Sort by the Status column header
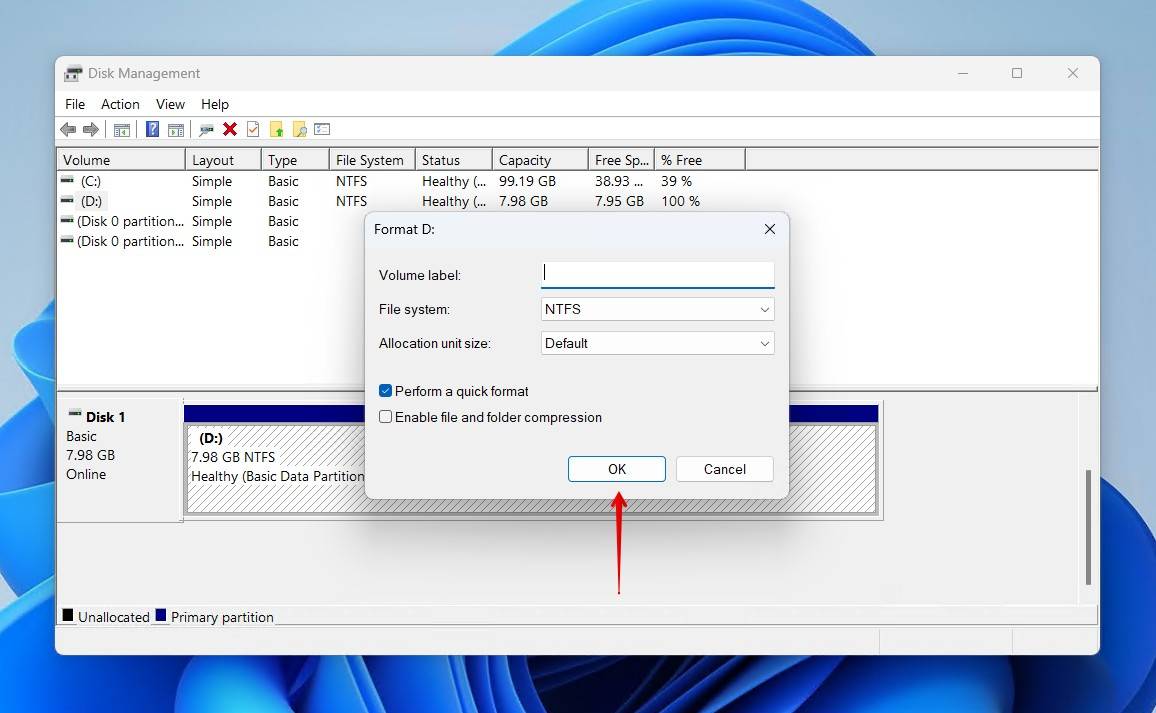The width and height of the screenshot is (1156, 713). 454,160
